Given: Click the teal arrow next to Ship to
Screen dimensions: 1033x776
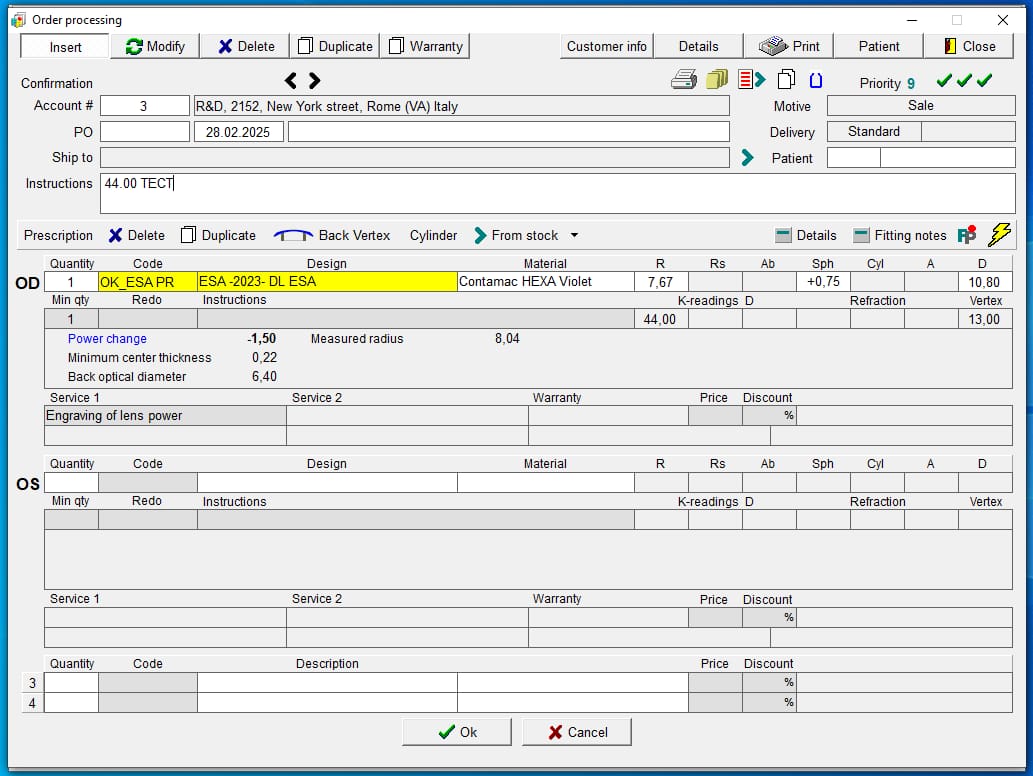Looking at the screenshot, I should [x=747, y=157].
